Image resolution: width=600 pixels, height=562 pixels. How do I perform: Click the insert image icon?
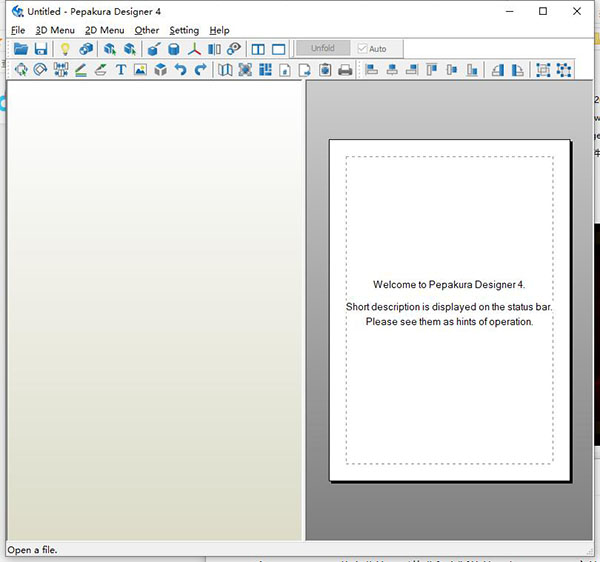point(140,70)
